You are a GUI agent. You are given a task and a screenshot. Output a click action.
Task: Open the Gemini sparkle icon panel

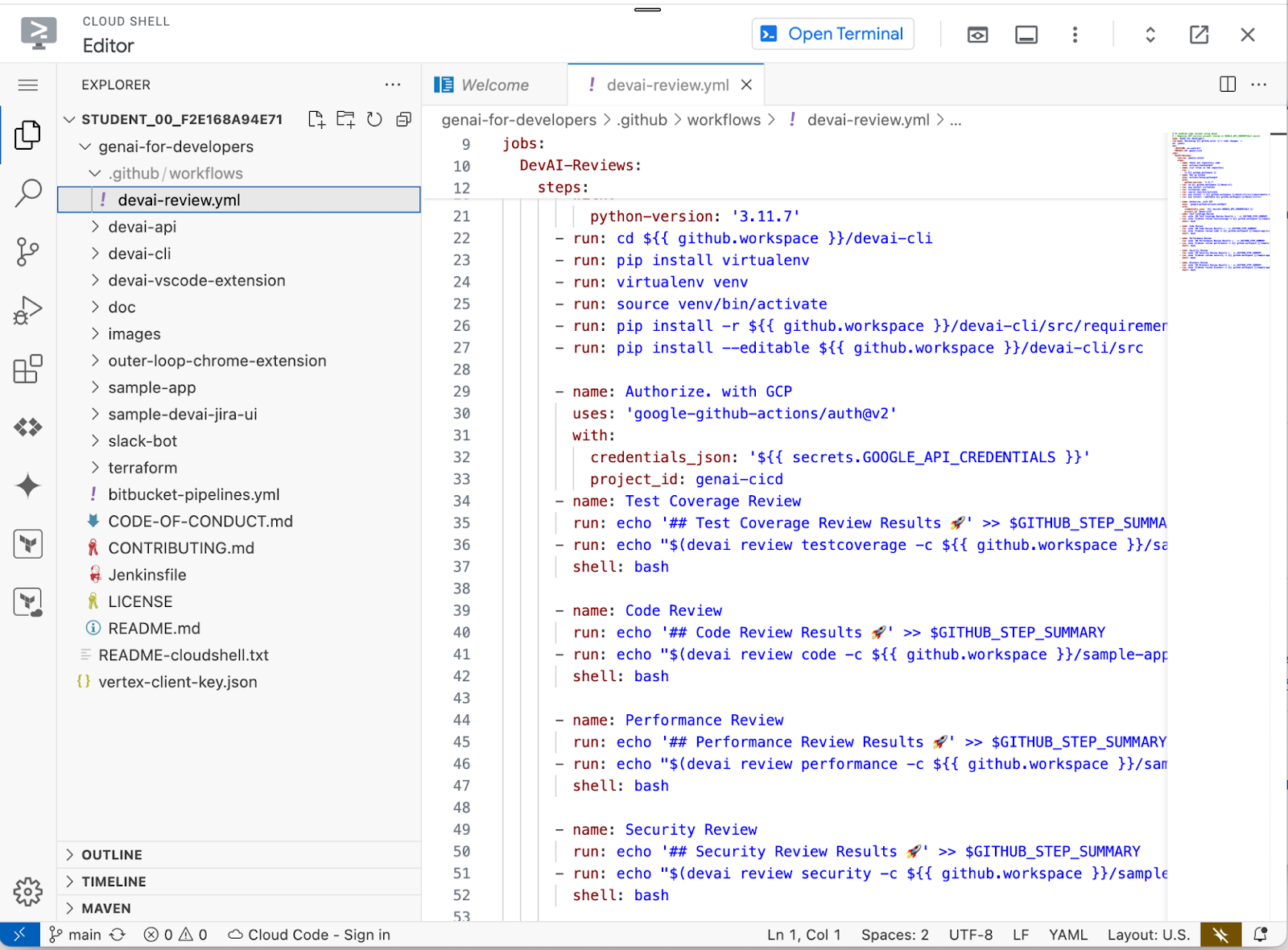(x=28, y=485)
